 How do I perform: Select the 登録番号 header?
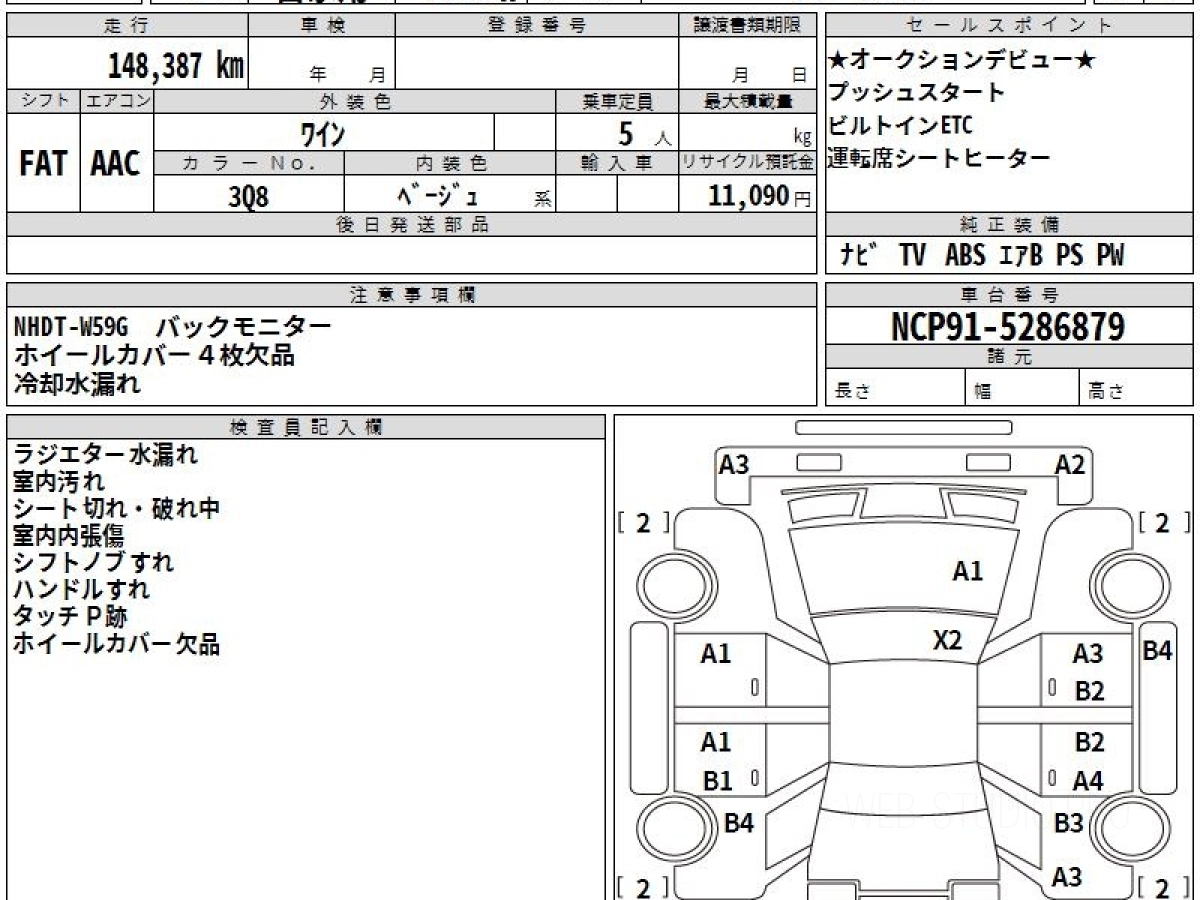[x=537, y=26]
